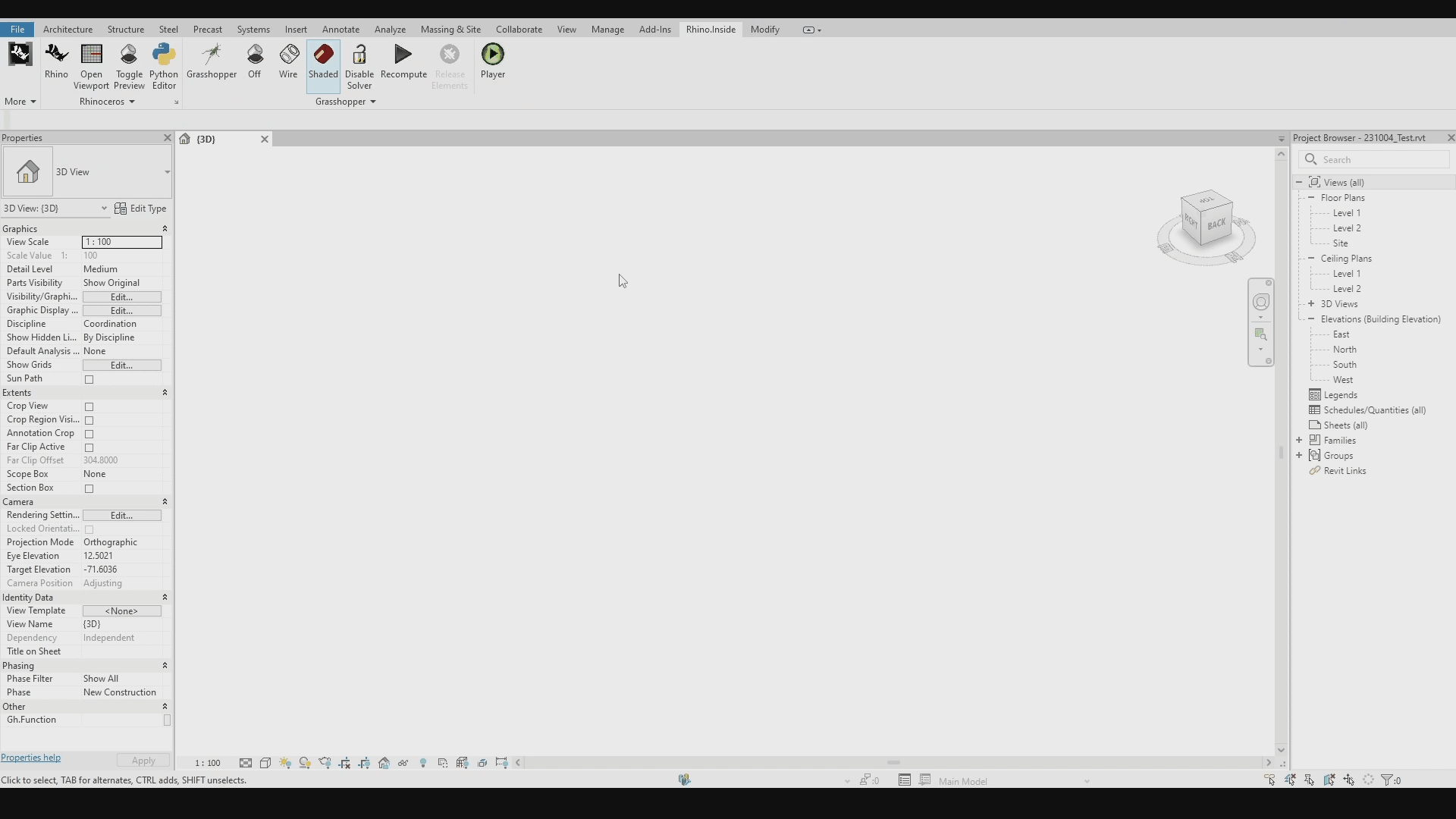1456x819 pixels.
Task: Open the 3D View type dropdown
Action: point(167,172)
